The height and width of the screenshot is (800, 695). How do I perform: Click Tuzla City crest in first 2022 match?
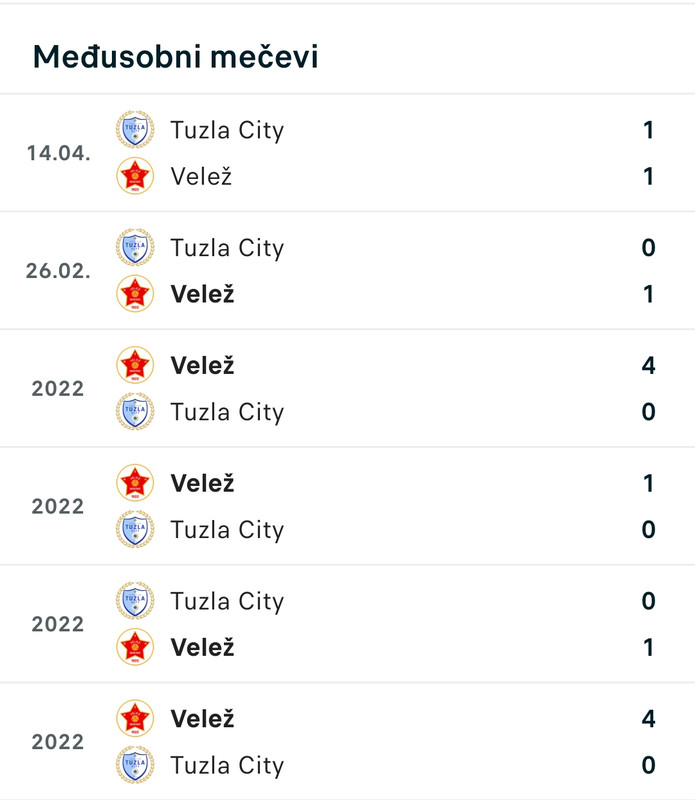pos(135,412)
